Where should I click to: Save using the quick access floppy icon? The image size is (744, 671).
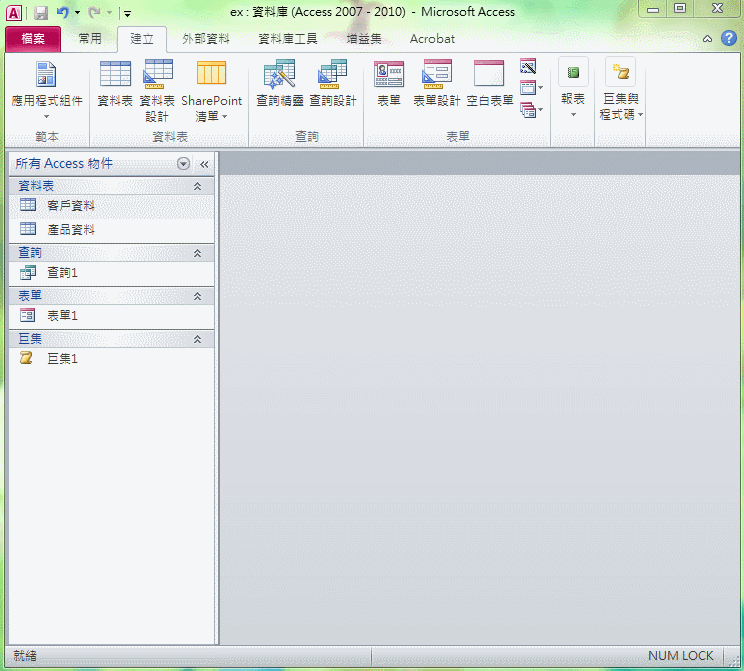coord(41,13)
